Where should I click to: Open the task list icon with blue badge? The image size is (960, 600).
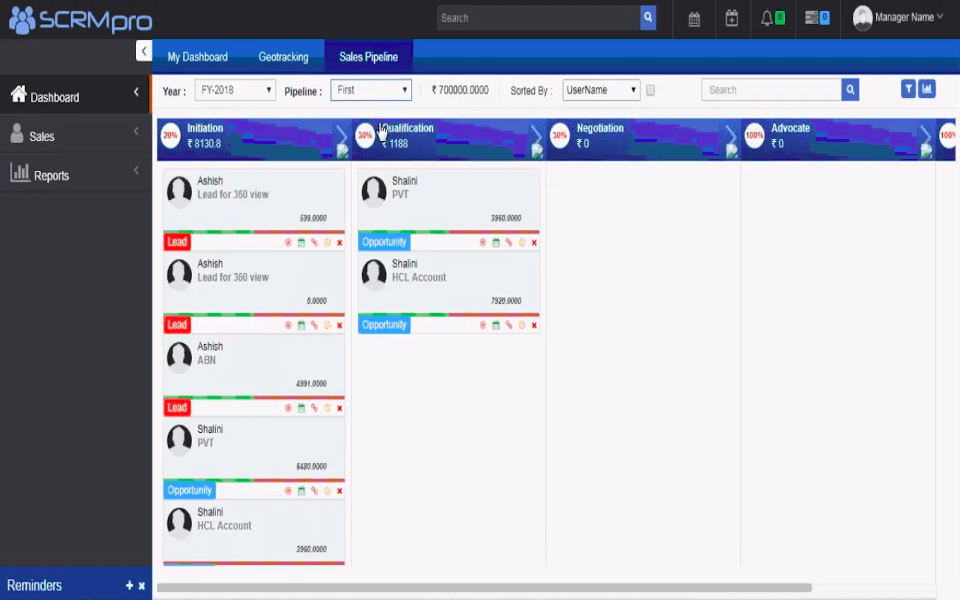(x=817, y=18)
